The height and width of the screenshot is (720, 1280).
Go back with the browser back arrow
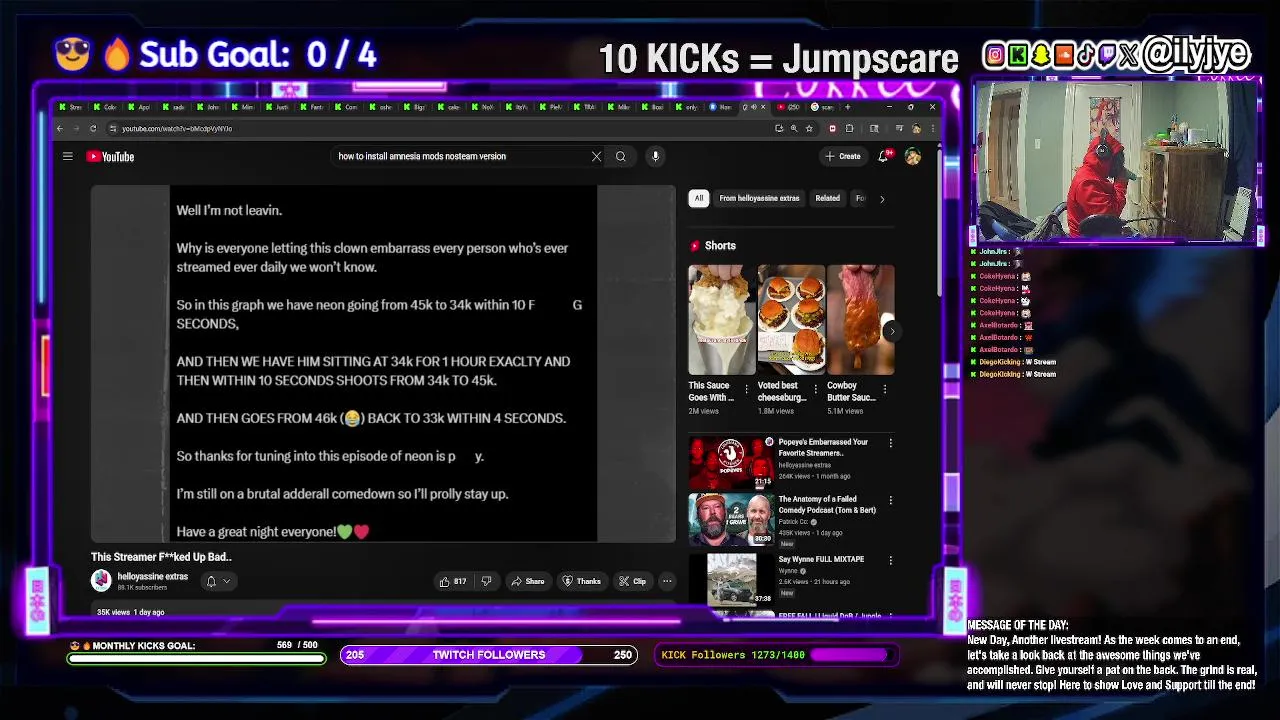pyautogui.click(x=60, y=128)
